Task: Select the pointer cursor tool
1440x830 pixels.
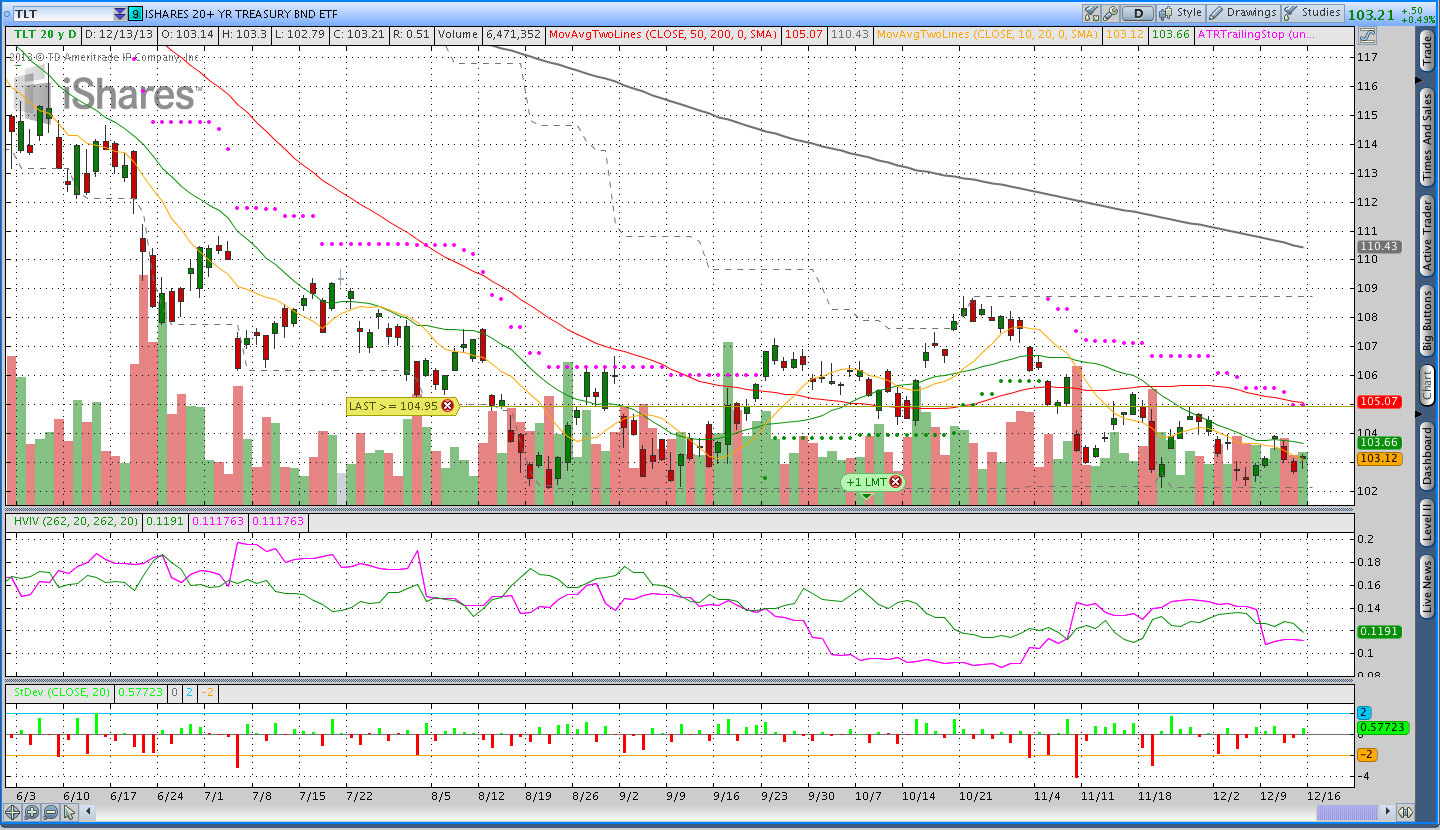Action: click(x=69, y=812)
